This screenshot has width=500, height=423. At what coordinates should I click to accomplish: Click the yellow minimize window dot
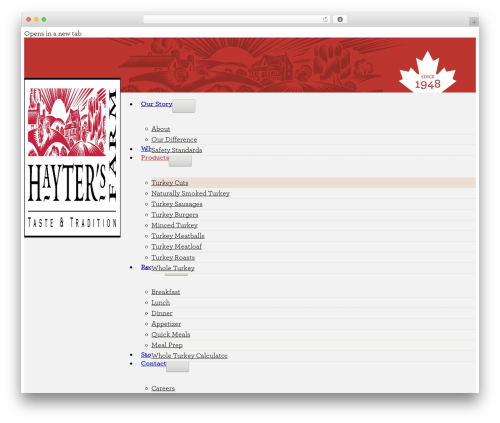click(36, 20)
